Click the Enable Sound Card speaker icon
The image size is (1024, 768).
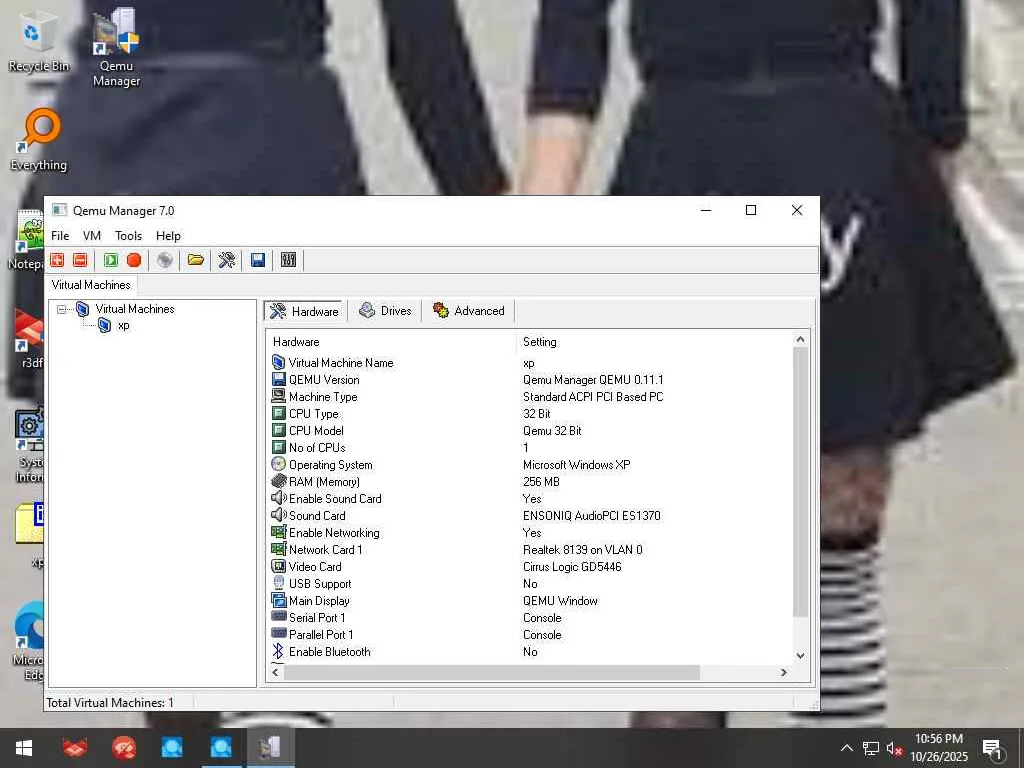279,498
